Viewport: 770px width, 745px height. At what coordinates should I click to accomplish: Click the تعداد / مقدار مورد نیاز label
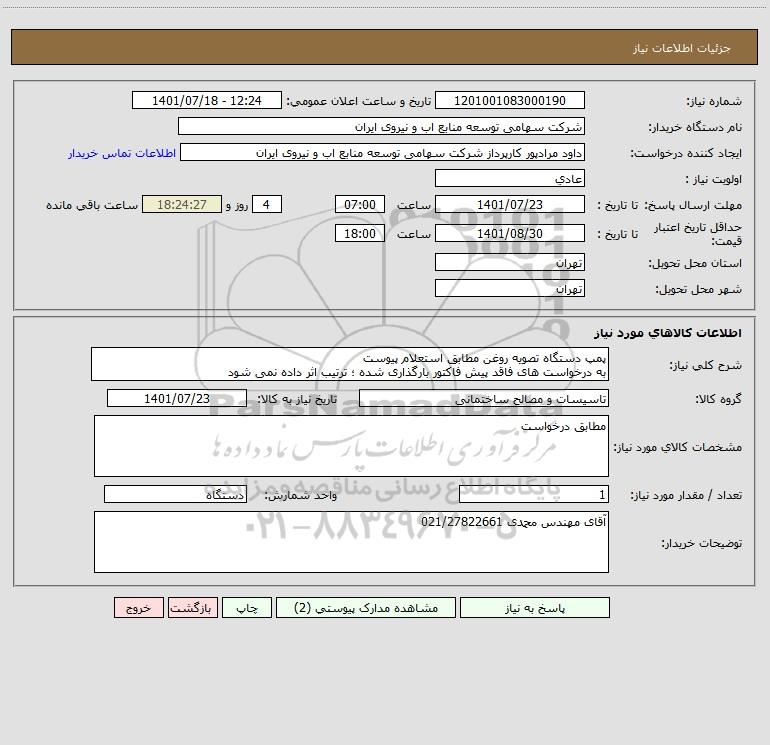point(686,495)
